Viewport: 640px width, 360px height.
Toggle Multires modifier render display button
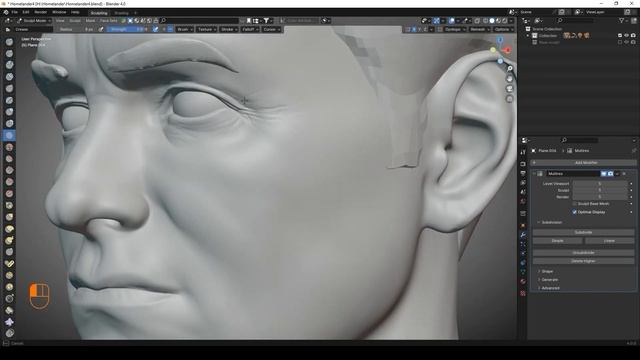610,174
